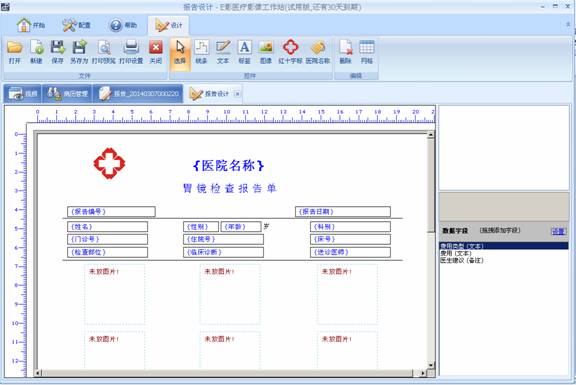
Task: Click the {年龄} field box
Action: (x=241, y=227)
